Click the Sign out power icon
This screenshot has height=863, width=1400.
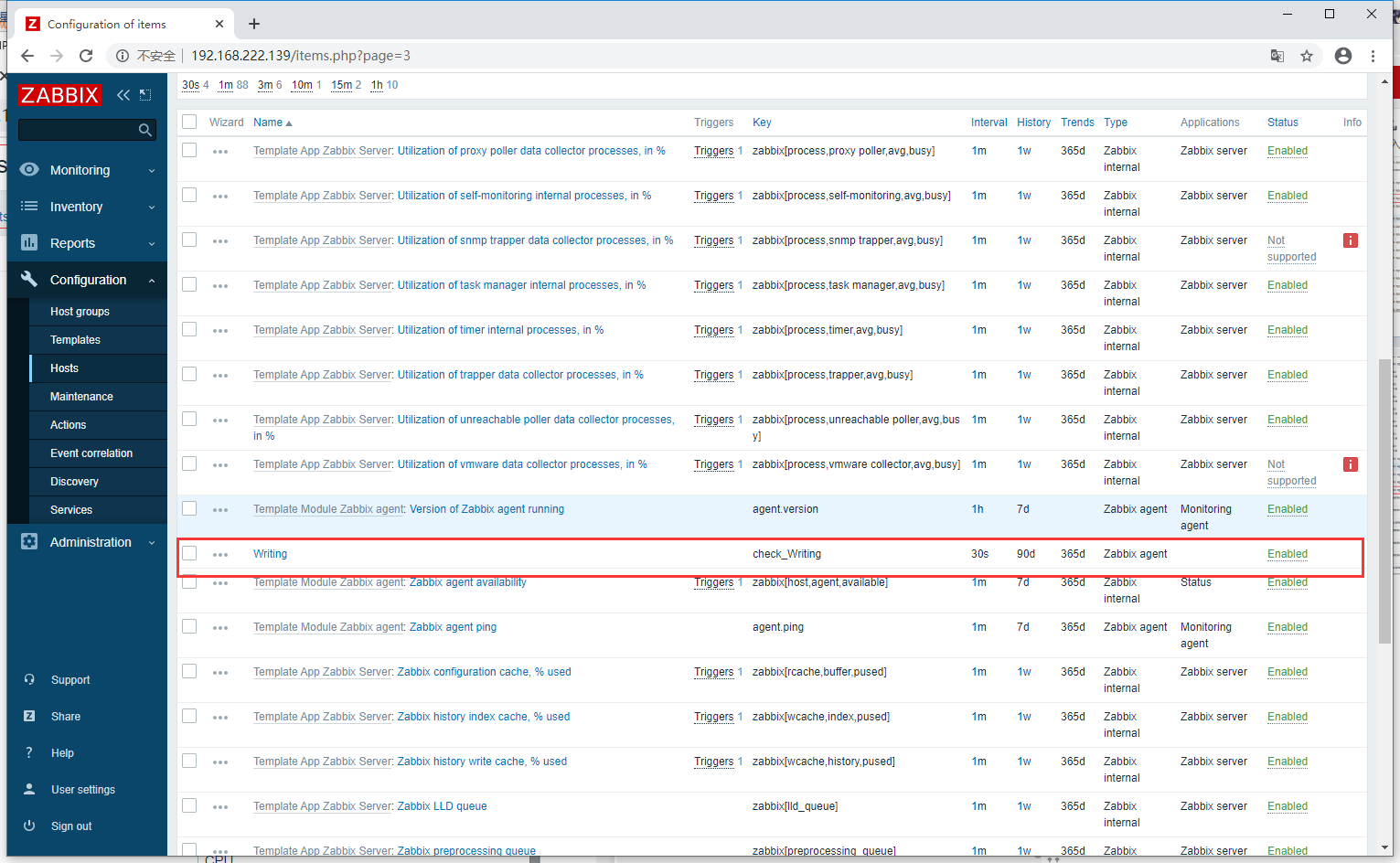coord(29,826)
